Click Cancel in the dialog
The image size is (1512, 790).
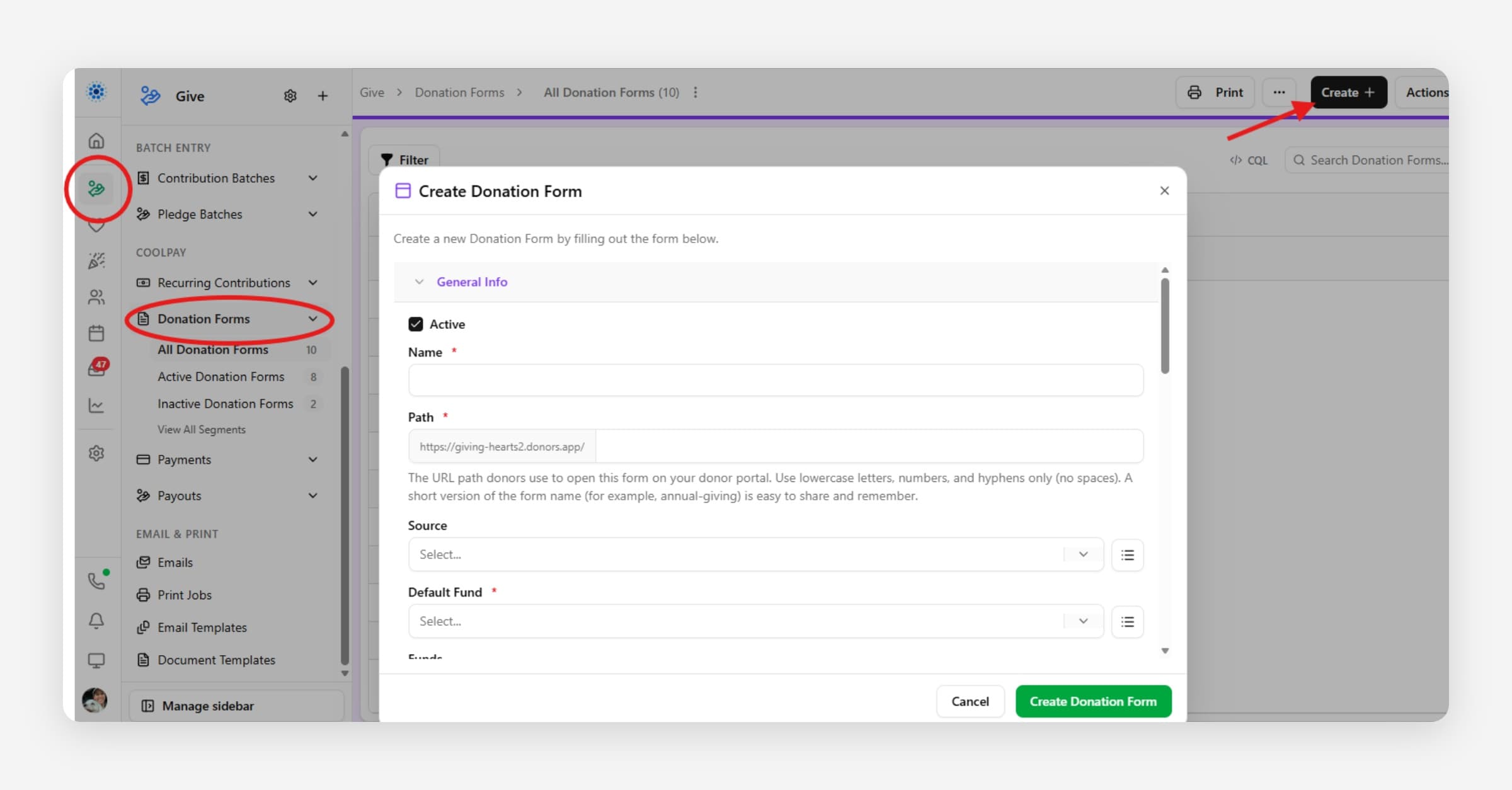click(x=970, y=701)
